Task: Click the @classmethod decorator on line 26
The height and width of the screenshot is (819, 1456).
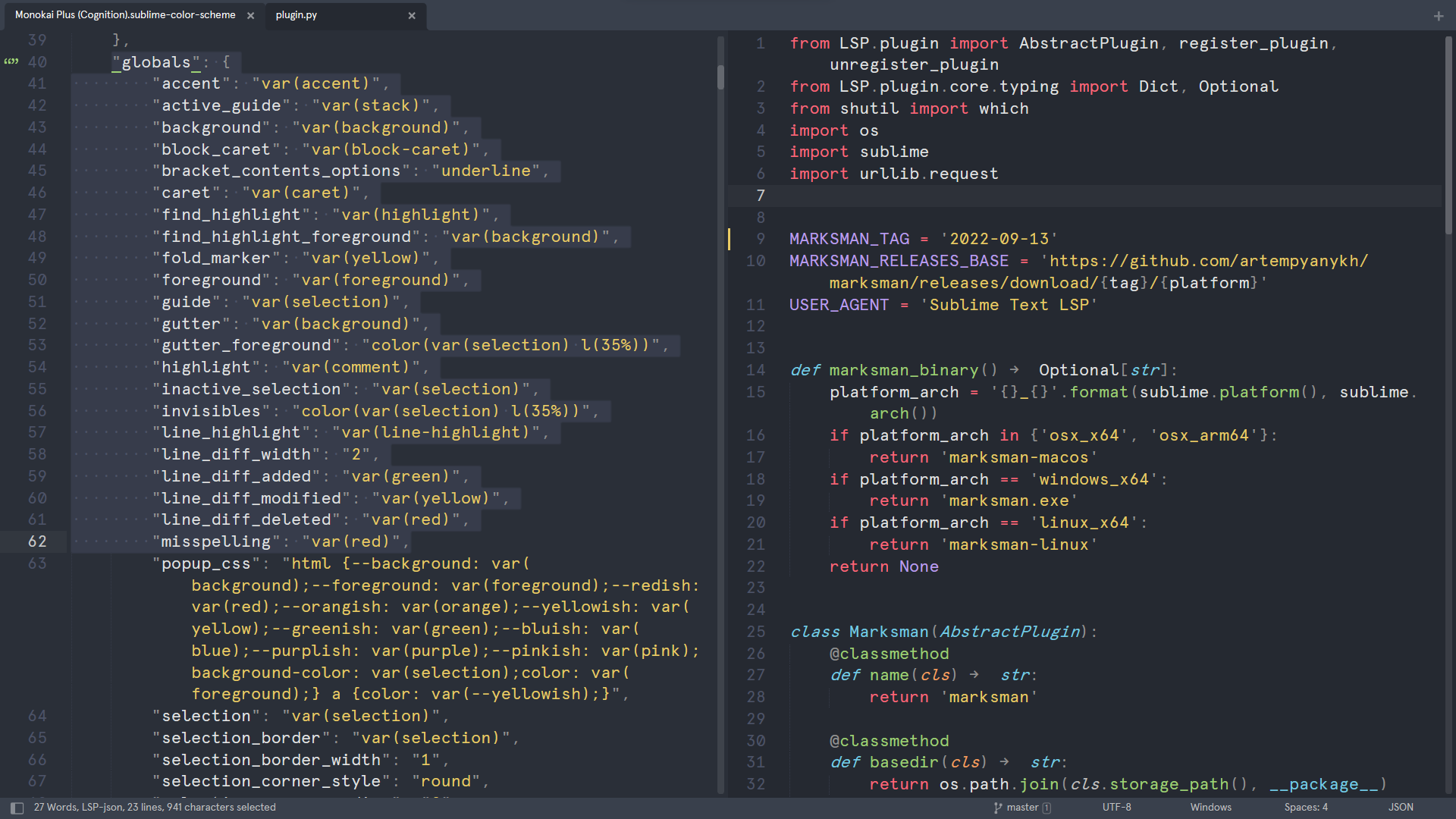Action: point(890,654)
